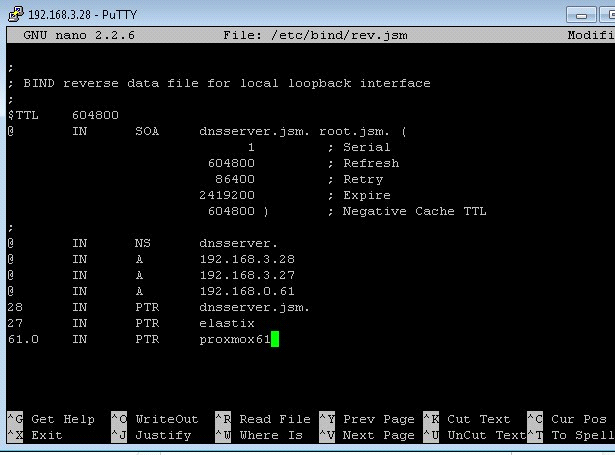This screenshot has height=455, width=615.
Task: Click the 'PTR' type on elastix line
Action: click(x=147, y=323)
